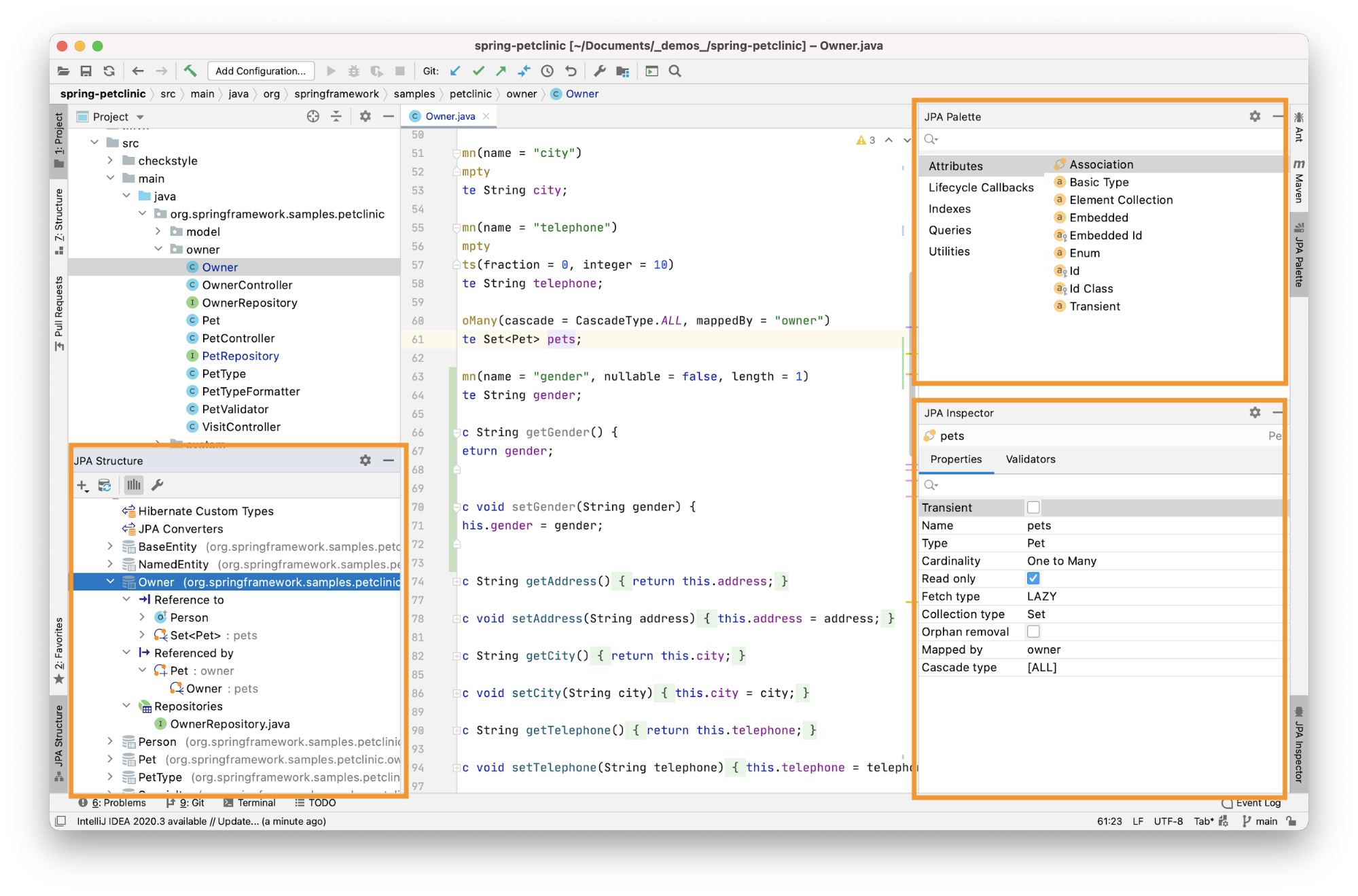Open the Maven side tab

click(1298, 183)
